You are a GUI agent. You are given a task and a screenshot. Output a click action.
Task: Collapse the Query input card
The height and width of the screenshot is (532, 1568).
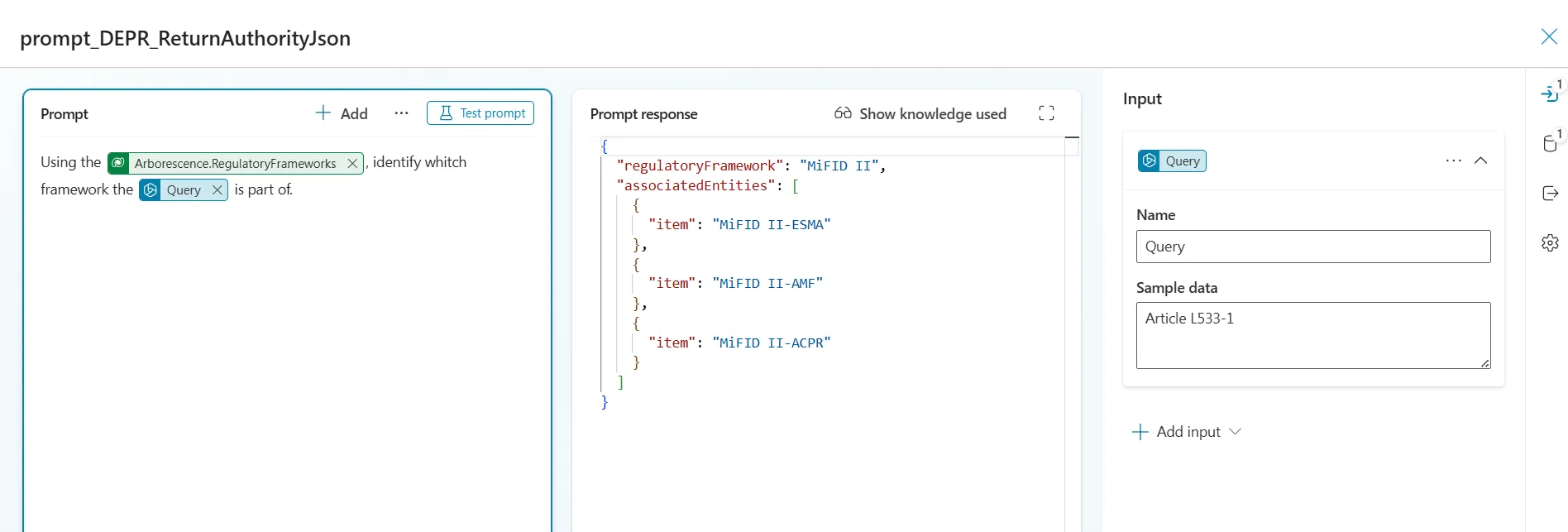pos(1481,161)
